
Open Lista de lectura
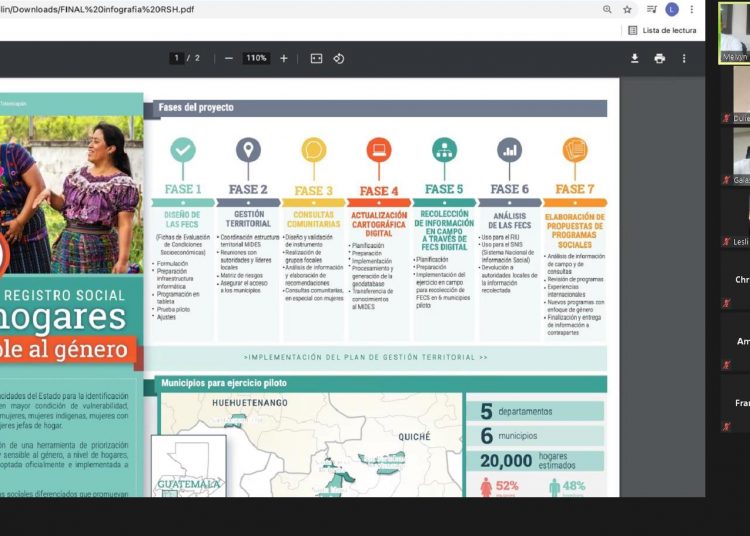click(662, 31)
